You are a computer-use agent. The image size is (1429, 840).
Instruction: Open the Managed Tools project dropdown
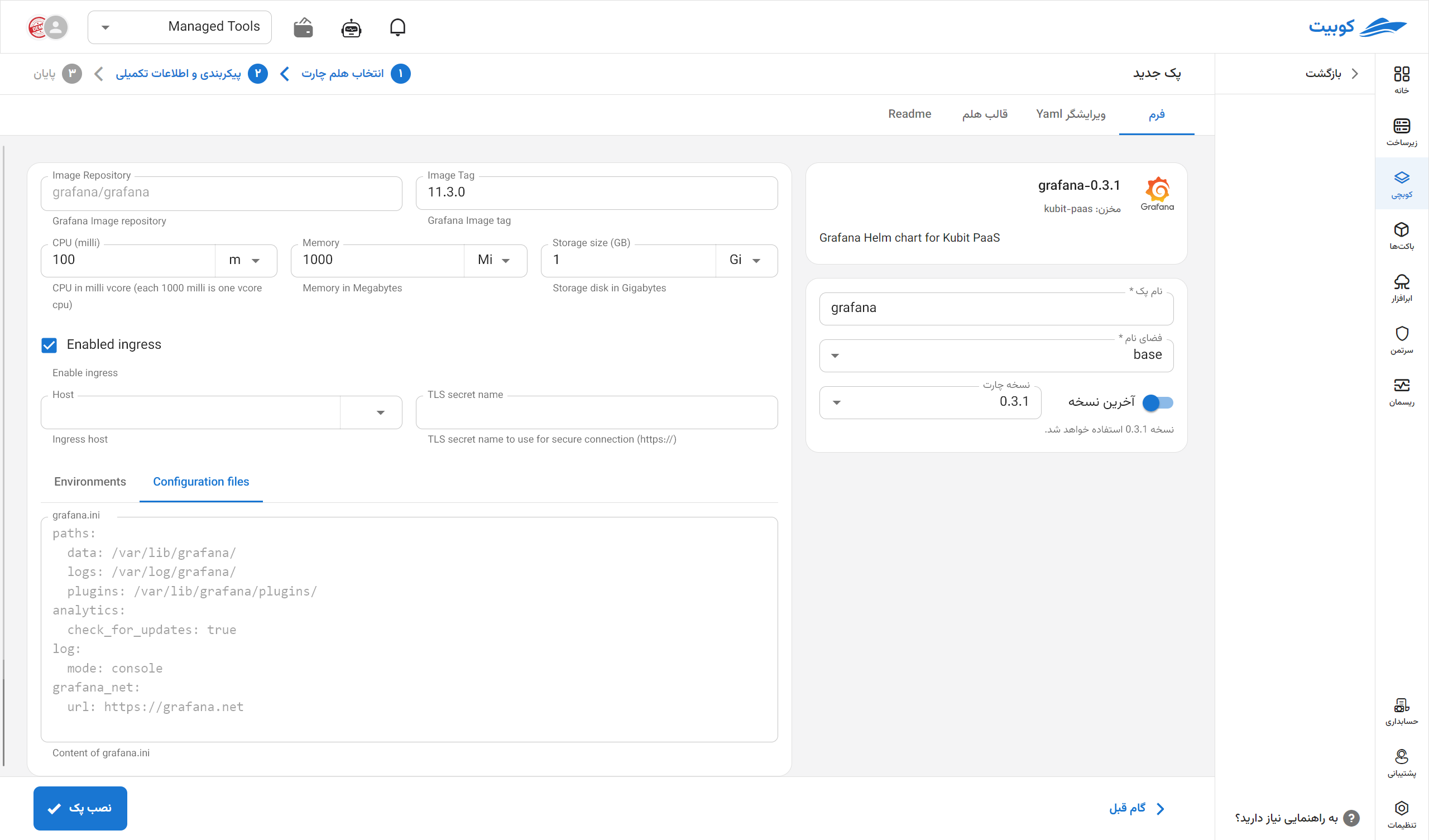click(179, 27)
